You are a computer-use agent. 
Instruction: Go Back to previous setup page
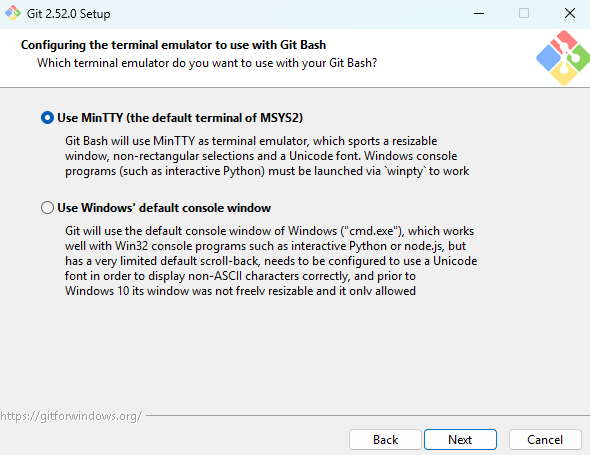coord(385,440)
